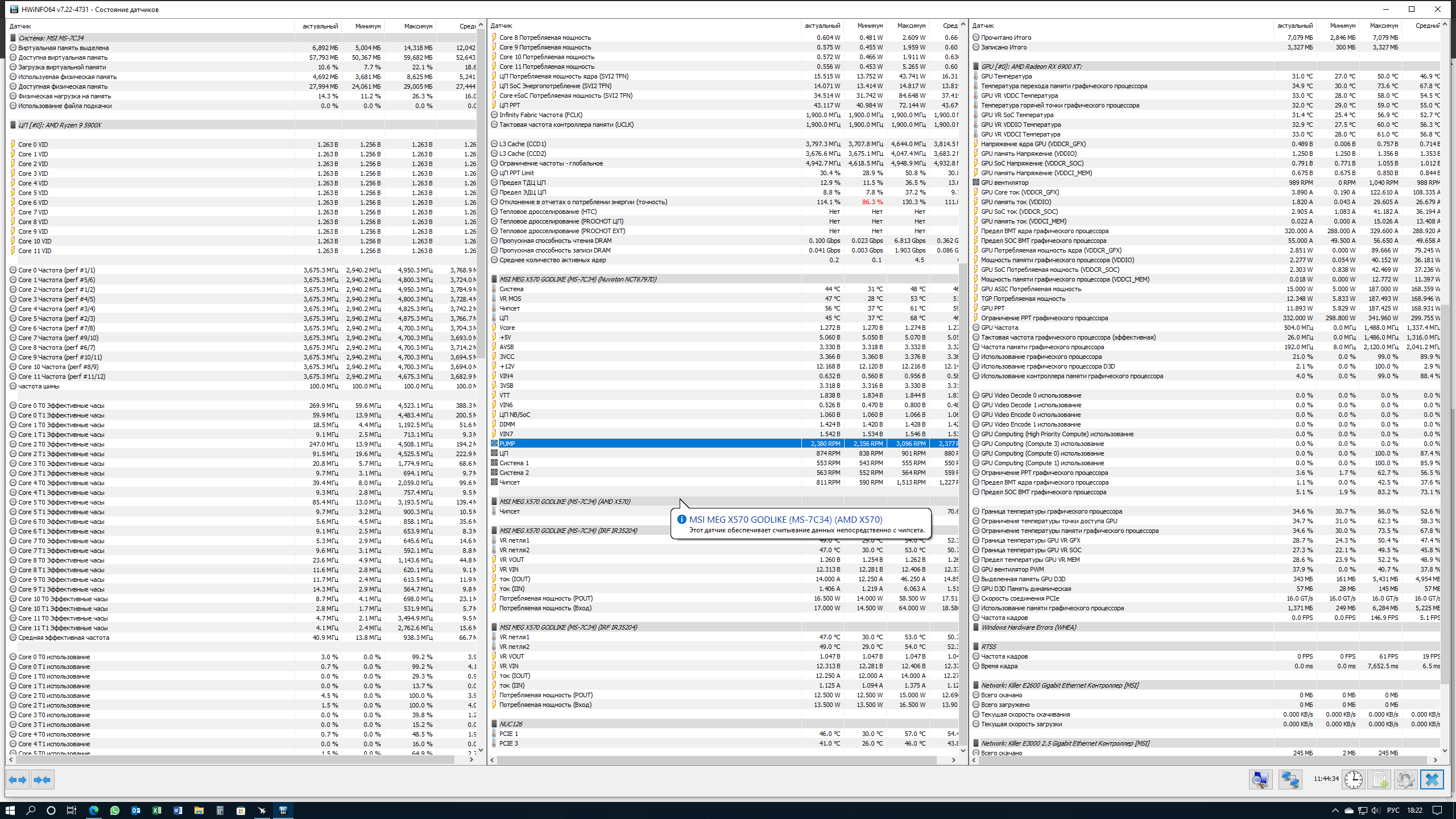Image resolution: width=1456 pixels, height=819 pixels.
Task: Click the shrink columns arrows button
Action: [x=43, y=780]
